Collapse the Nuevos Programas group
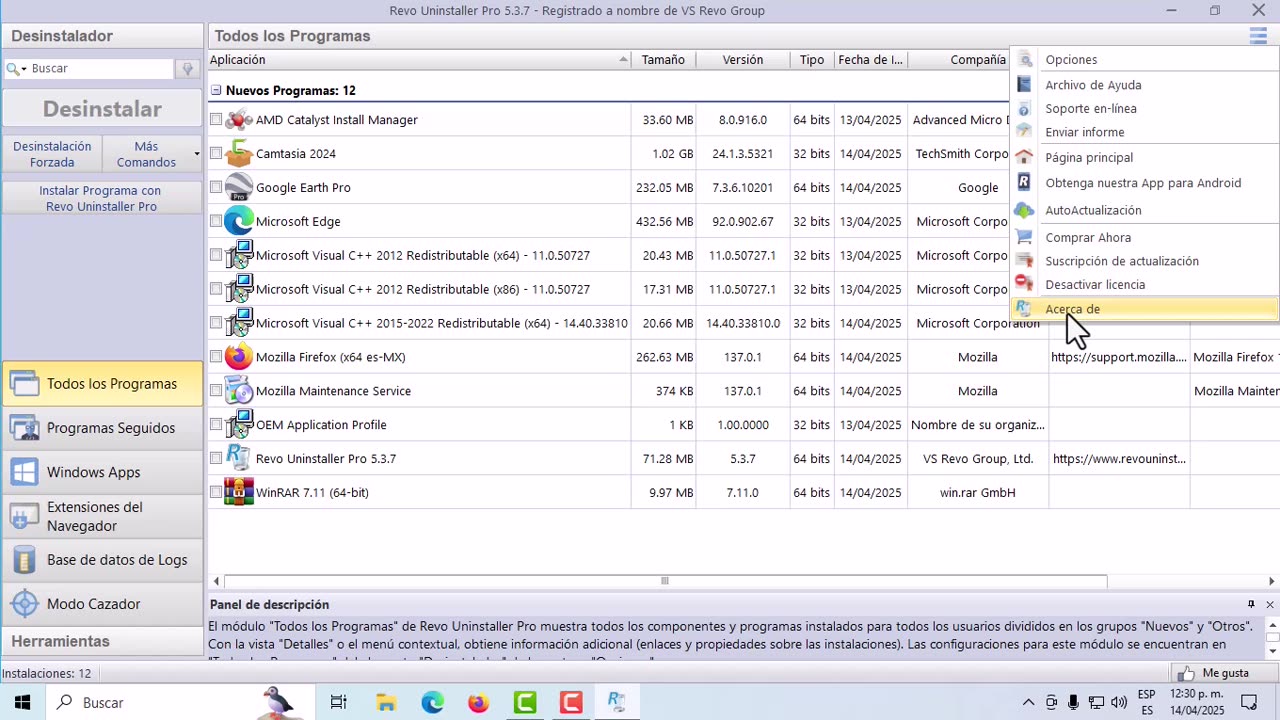 point(216,90)
